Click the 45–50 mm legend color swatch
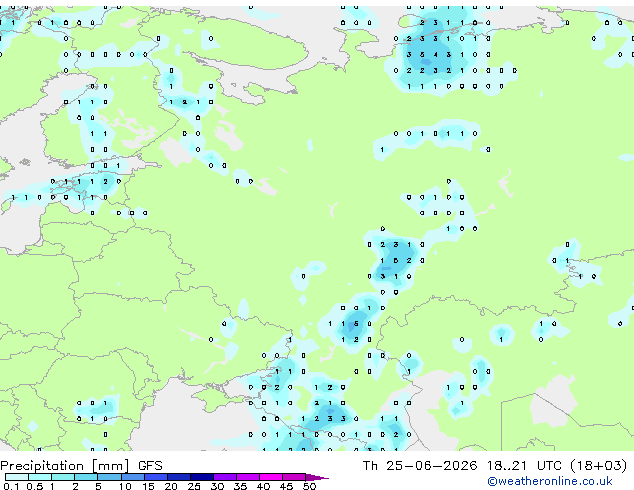 (x=294, y=477)
